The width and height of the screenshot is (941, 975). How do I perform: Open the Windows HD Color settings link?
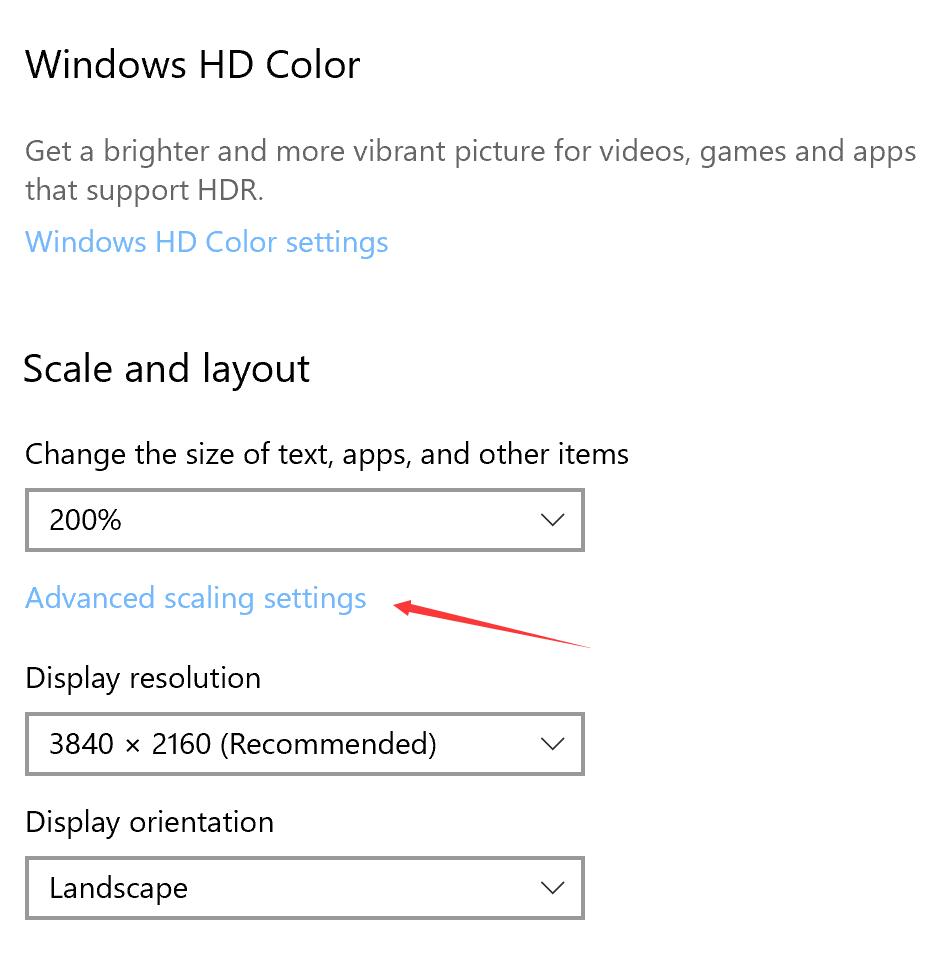point(206,243)
